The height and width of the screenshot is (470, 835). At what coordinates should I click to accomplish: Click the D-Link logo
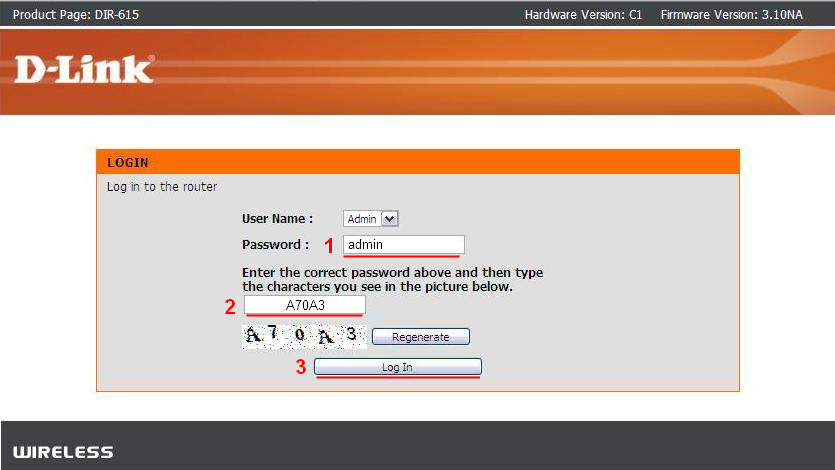[x=84, y=70]
